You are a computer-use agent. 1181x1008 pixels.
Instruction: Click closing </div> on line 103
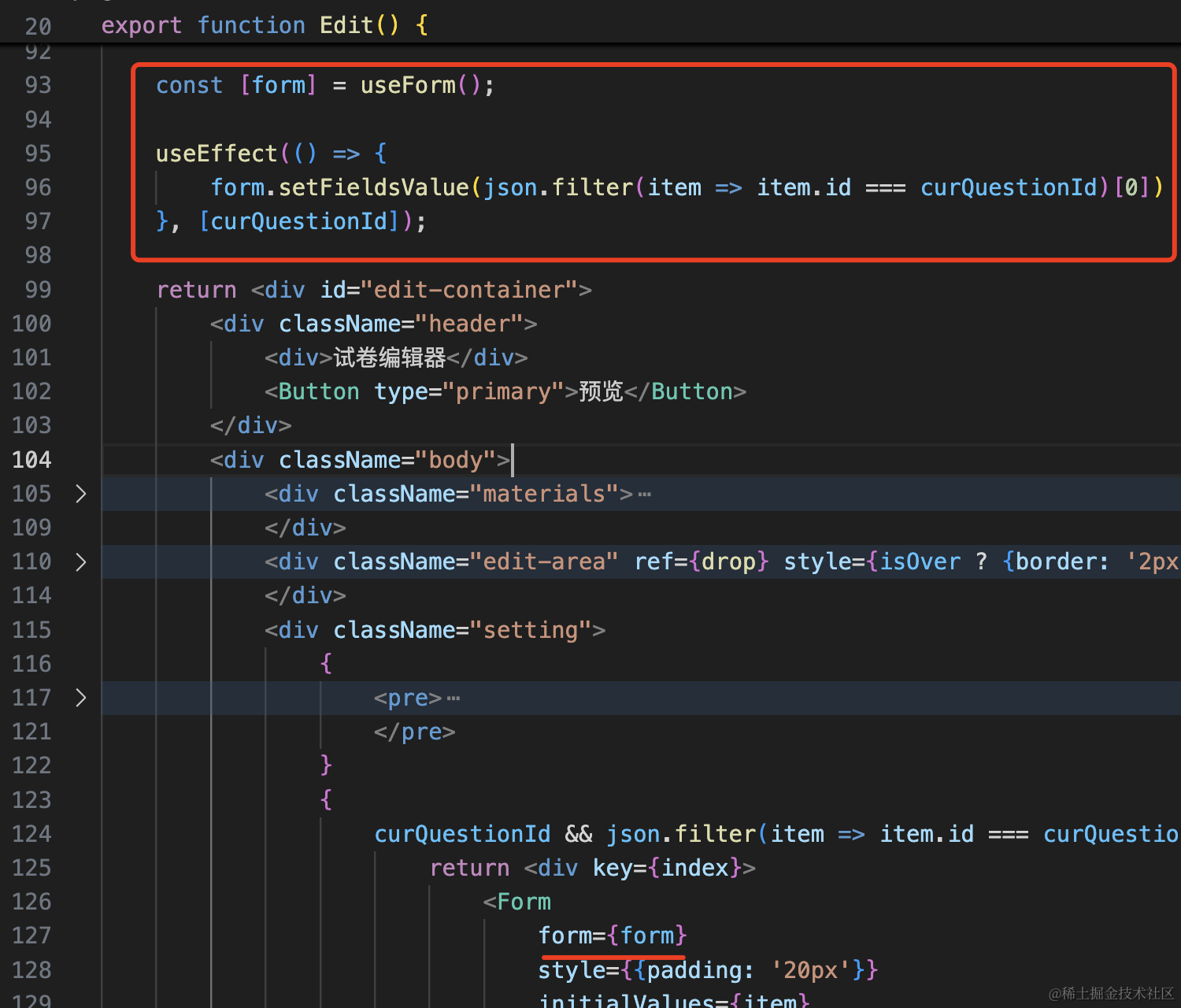(250, 426)
